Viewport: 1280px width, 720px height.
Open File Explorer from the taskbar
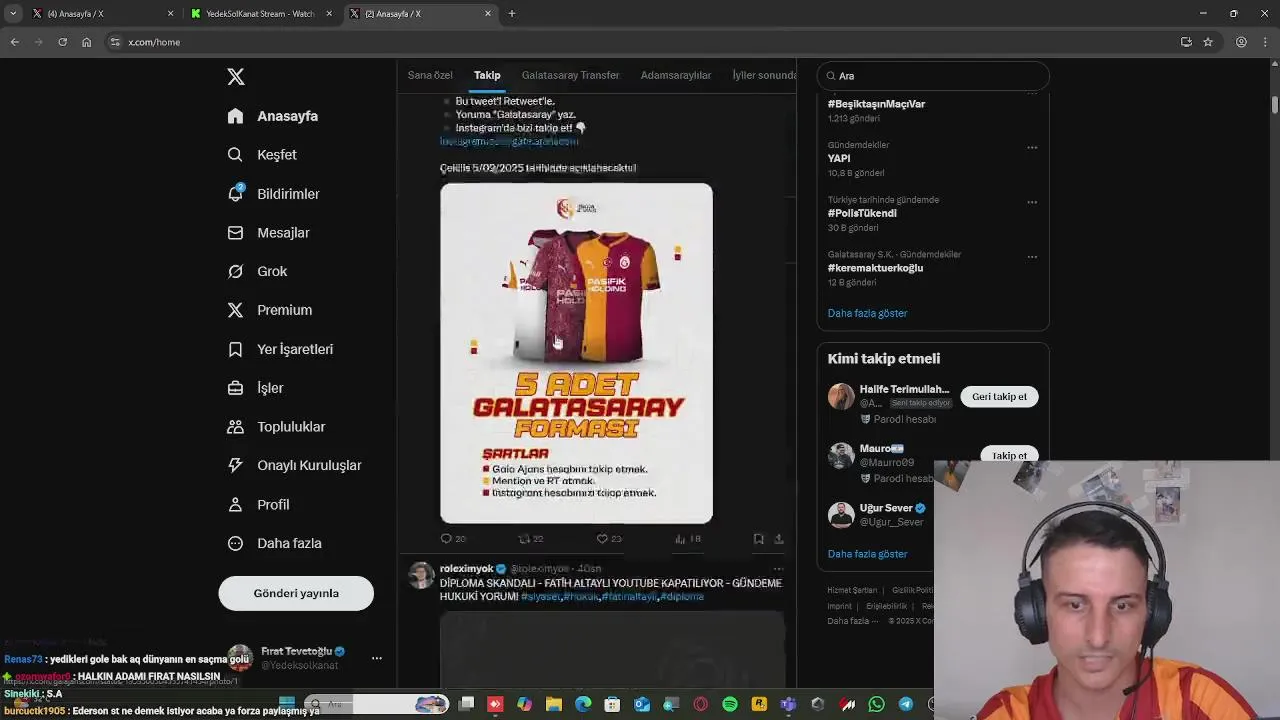coord(553,705)
